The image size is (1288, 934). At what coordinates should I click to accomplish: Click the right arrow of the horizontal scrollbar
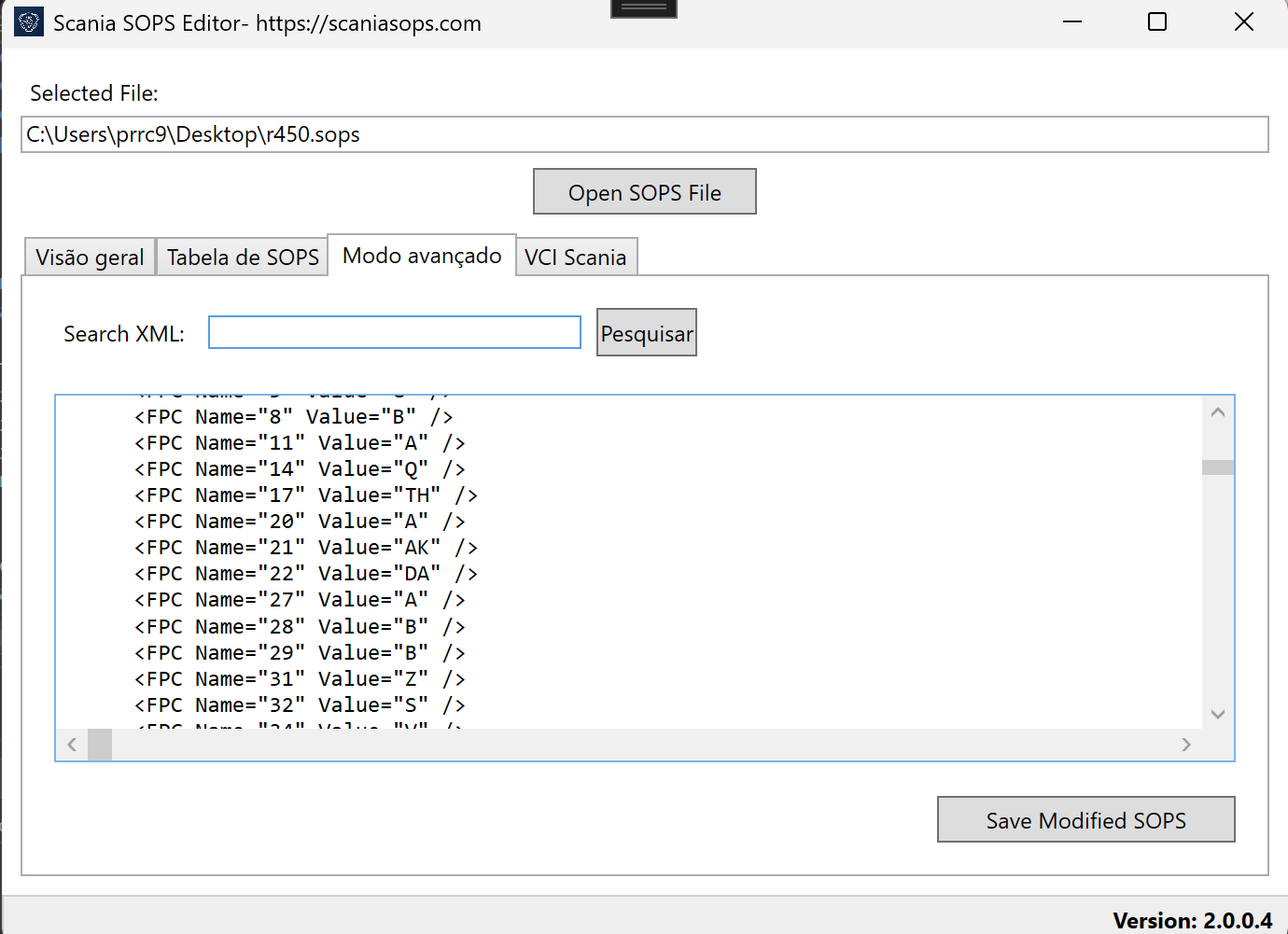point(1186,745)
